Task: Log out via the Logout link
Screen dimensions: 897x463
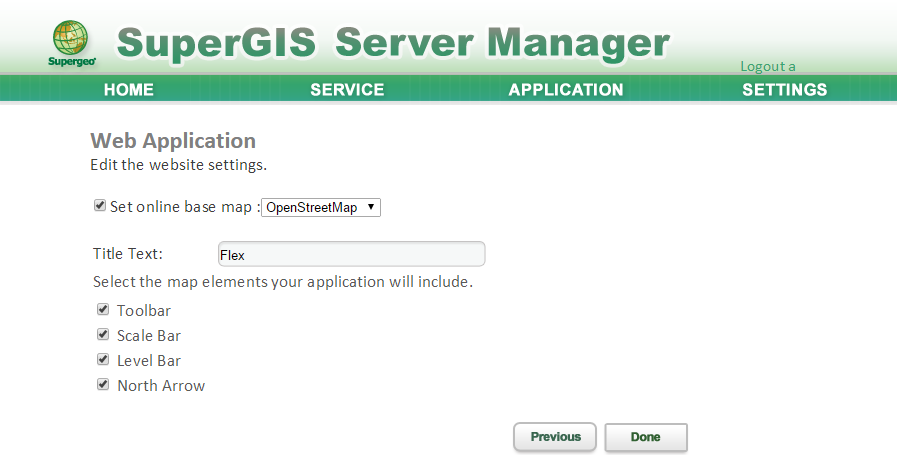Action: (x=768, y=66)
